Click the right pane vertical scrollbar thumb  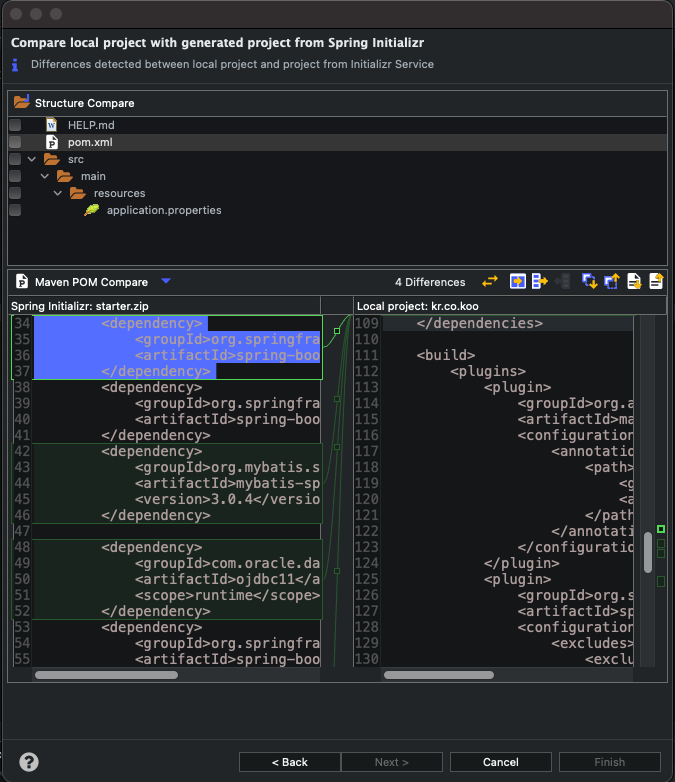[648, 552]
